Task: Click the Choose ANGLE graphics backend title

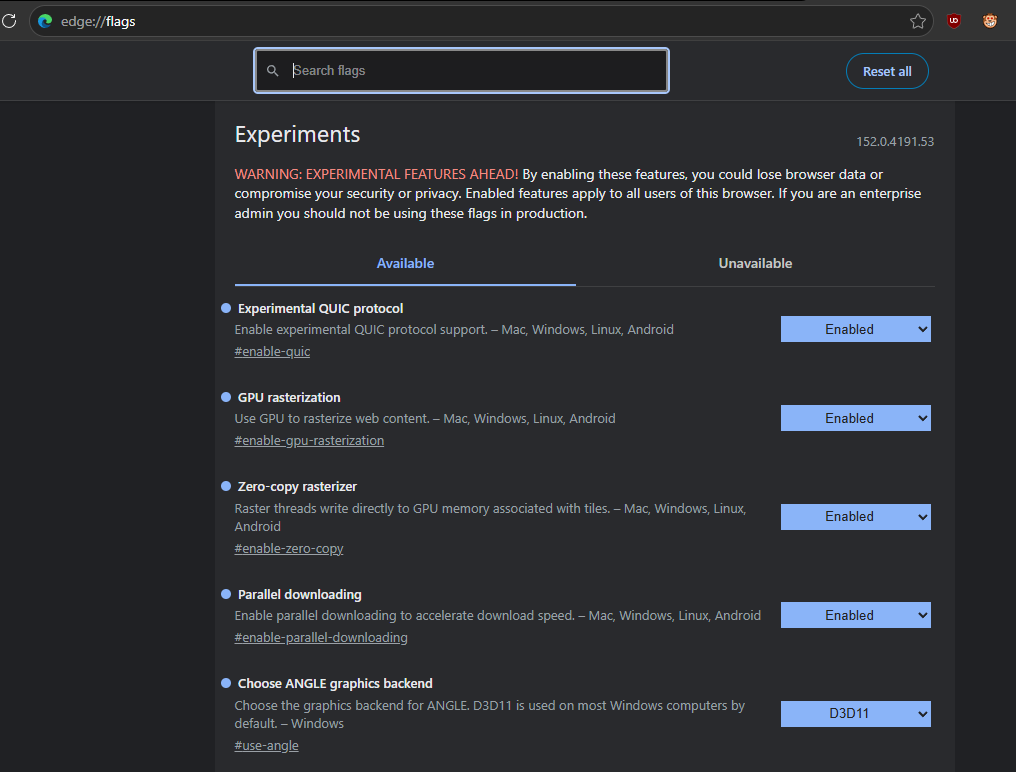Action: [335, 683]
